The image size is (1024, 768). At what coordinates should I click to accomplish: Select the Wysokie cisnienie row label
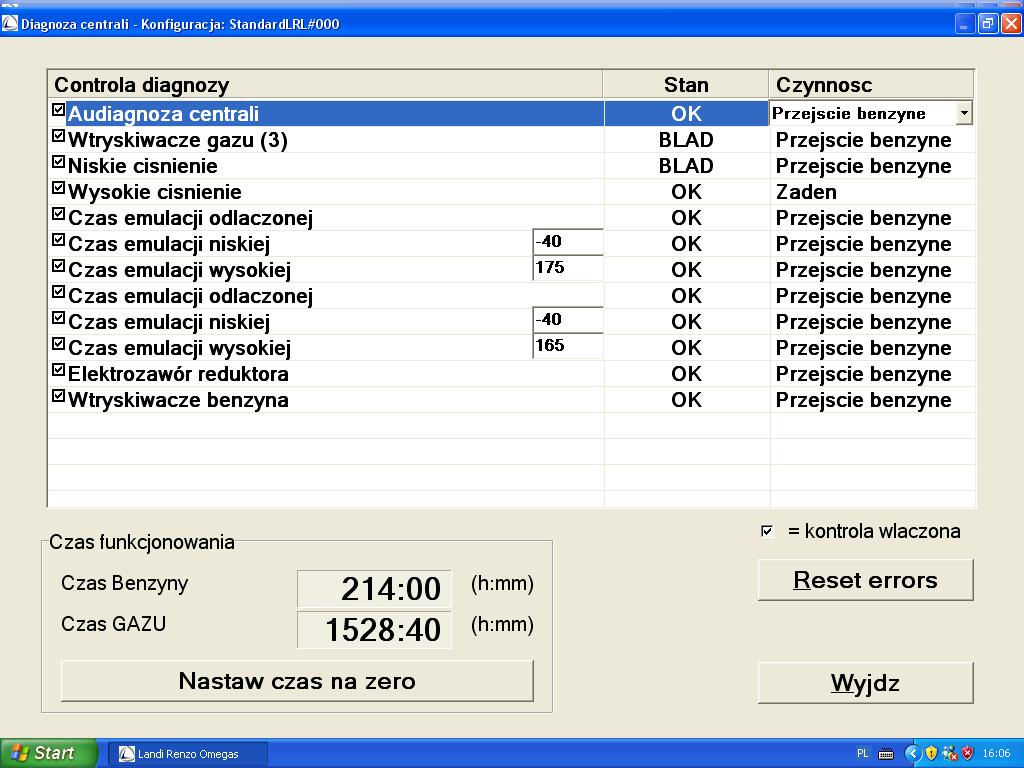[x=155, y=192]
